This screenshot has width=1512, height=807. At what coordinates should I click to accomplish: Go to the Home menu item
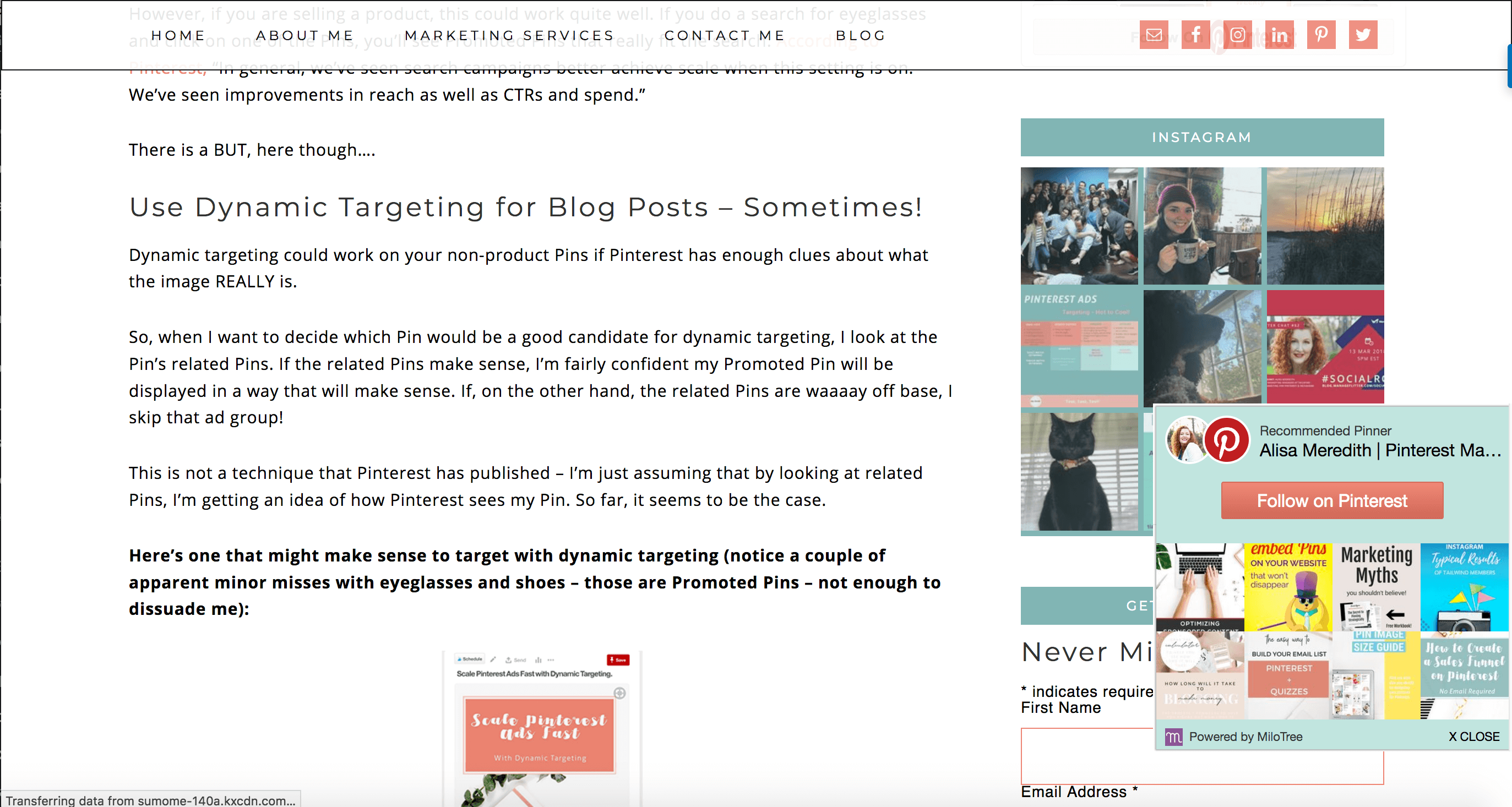178,36
